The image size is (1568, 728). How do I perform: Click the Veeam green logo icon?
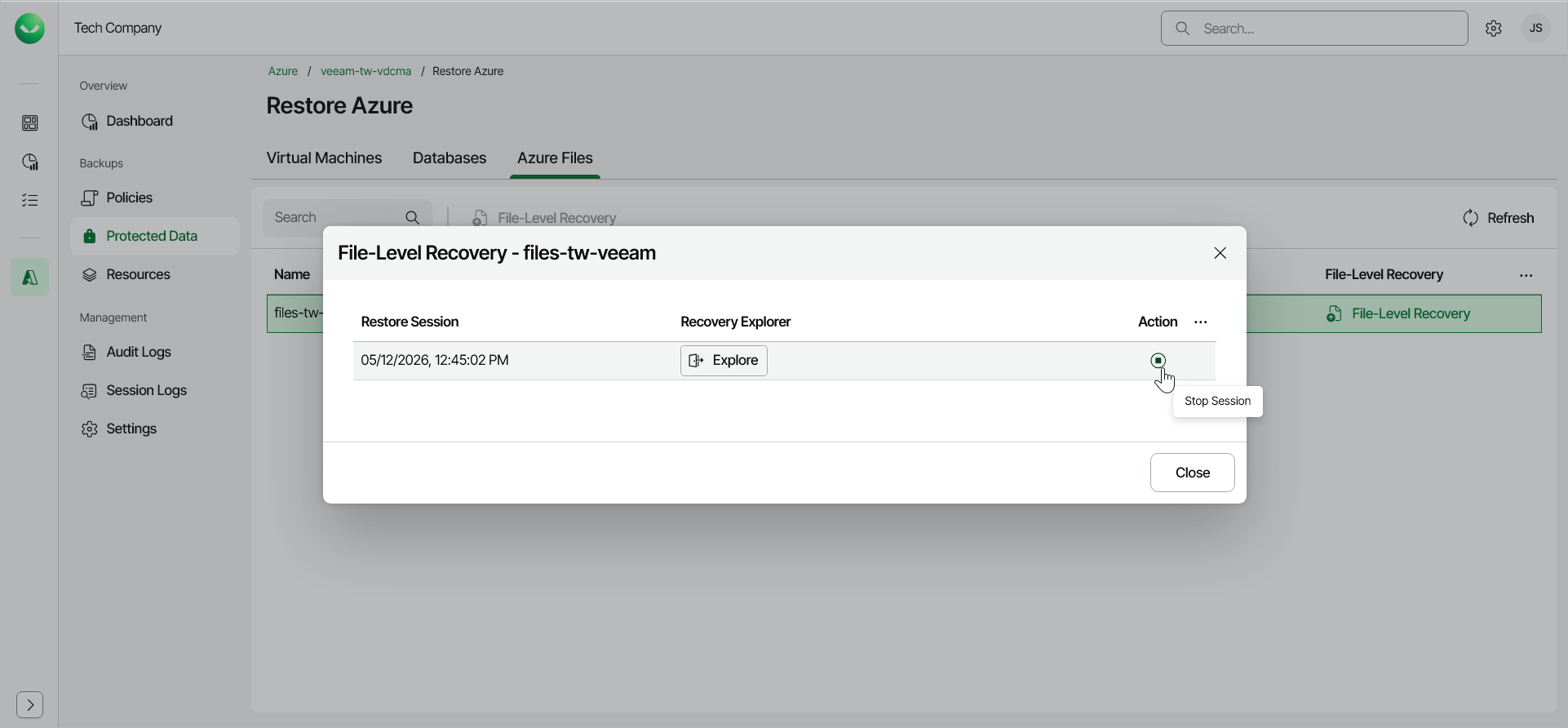(x=29, y=29)
